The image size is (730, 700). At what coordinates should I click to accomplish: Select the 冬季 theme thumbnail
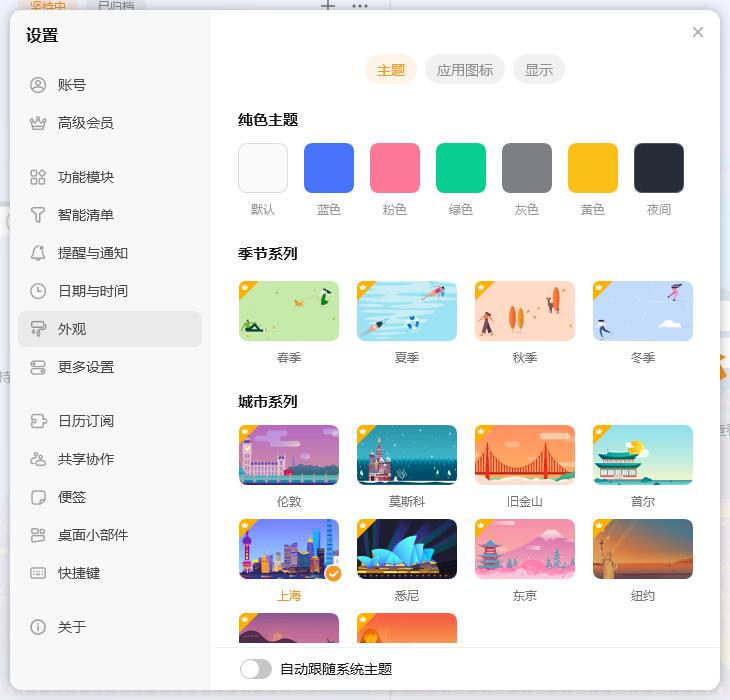coord(643,311)
